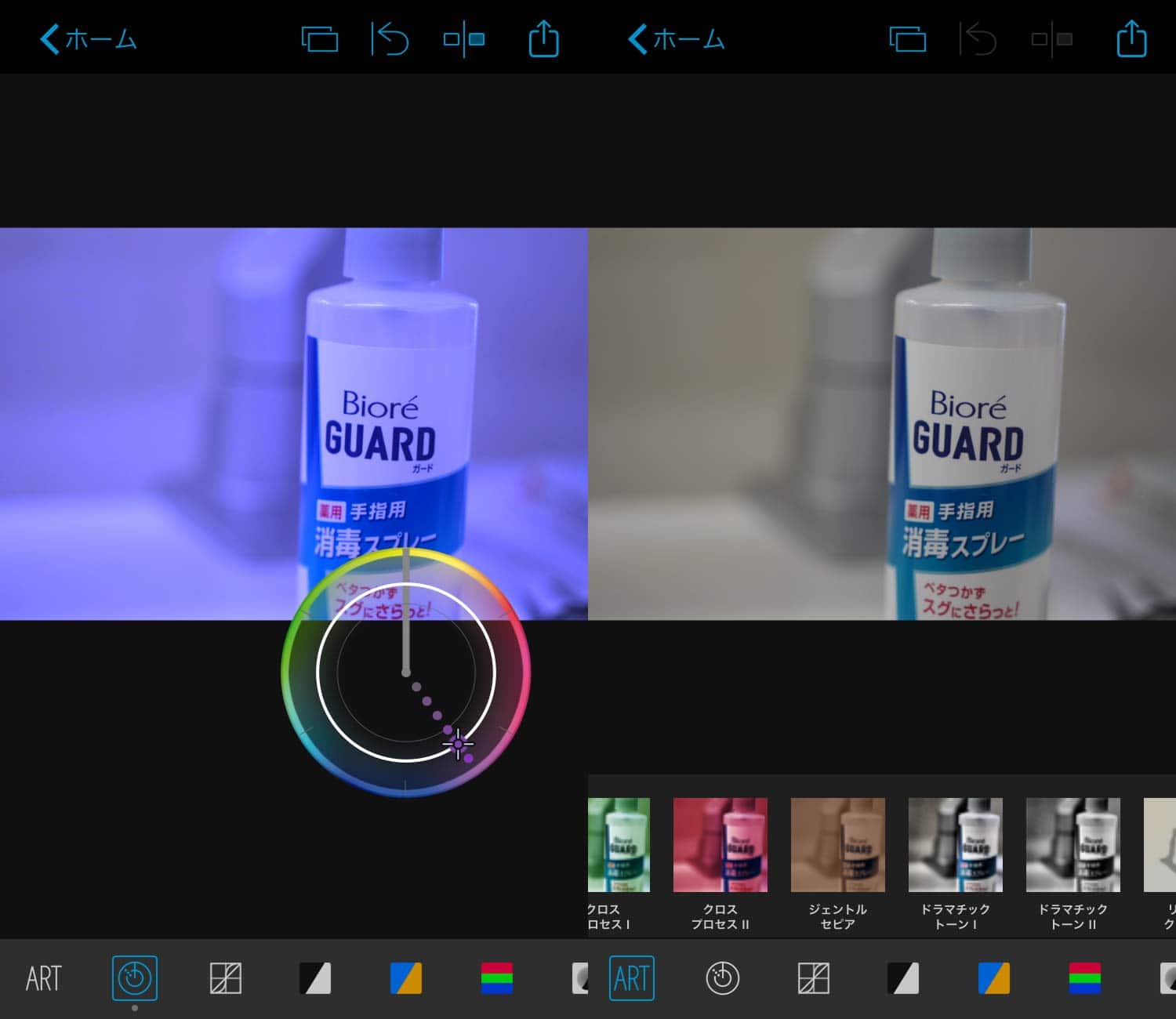The height and width of the screenshot is (1019, 1176).
Task: Apply the クロスプロセス I filter thumbnail
Action: (x=619, y=845)
